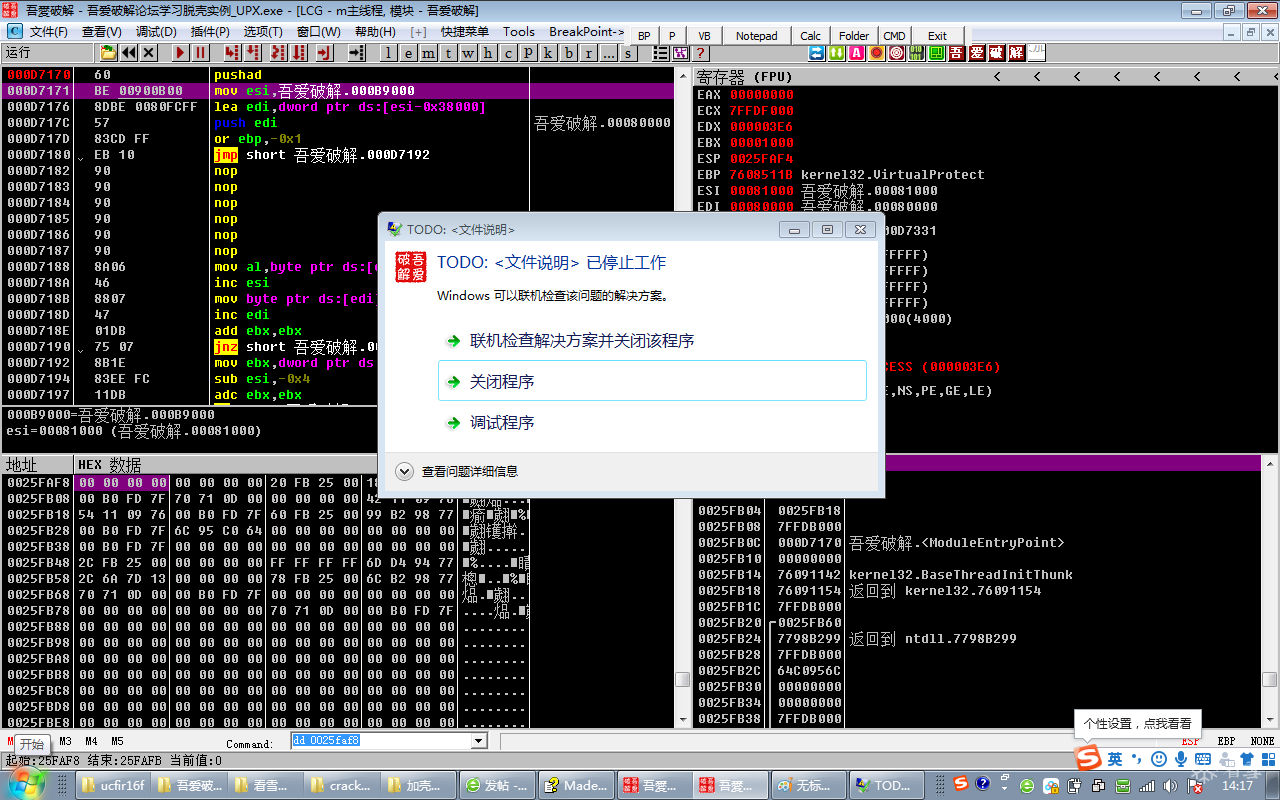
Task: Click first left arrow in registers header
Action: [x=997, y=77]
